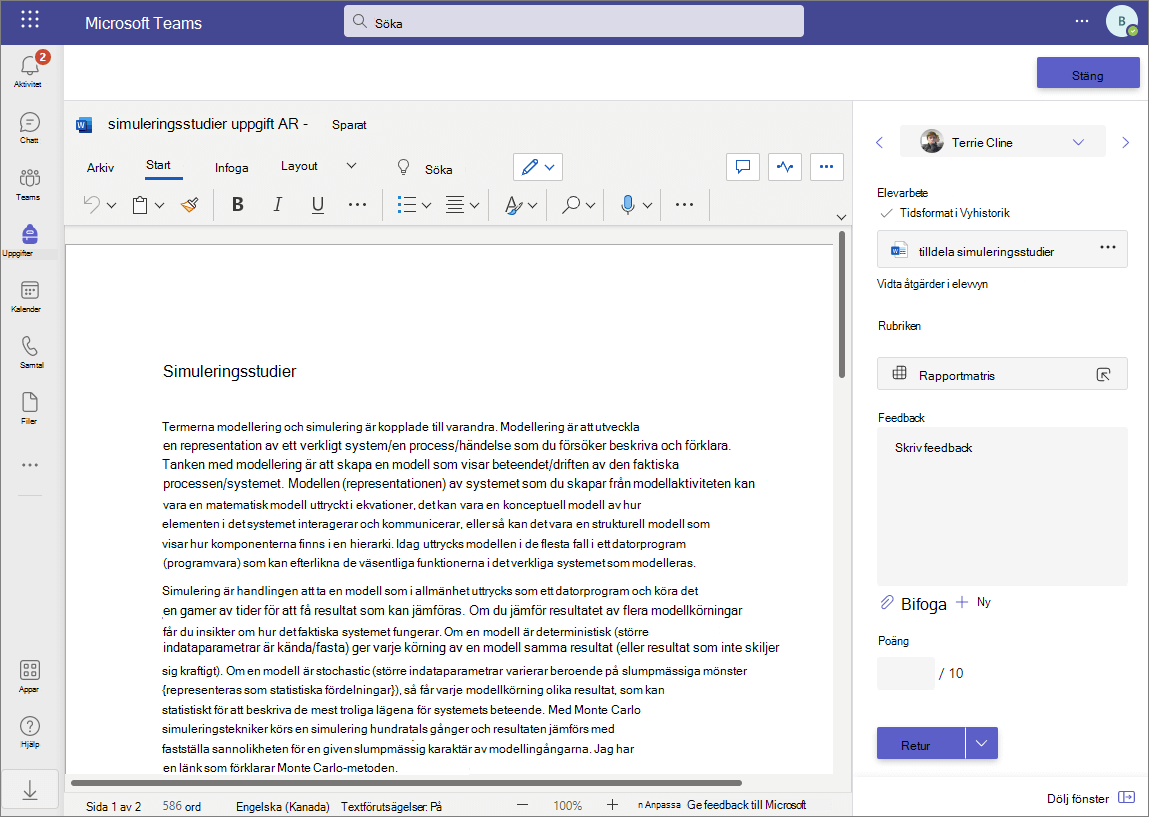Click the Poäng score input field
This screenshot has width=1149, height=817.
click(x=906, y=673)
